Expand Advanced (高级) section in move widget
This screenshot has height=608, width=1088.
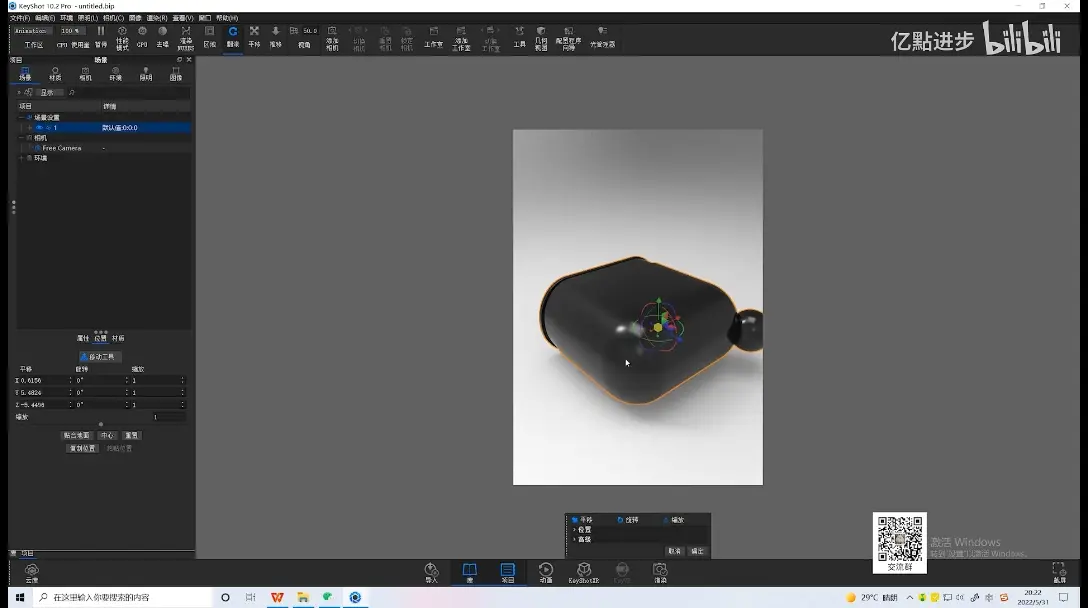click(x=574, y=539)
